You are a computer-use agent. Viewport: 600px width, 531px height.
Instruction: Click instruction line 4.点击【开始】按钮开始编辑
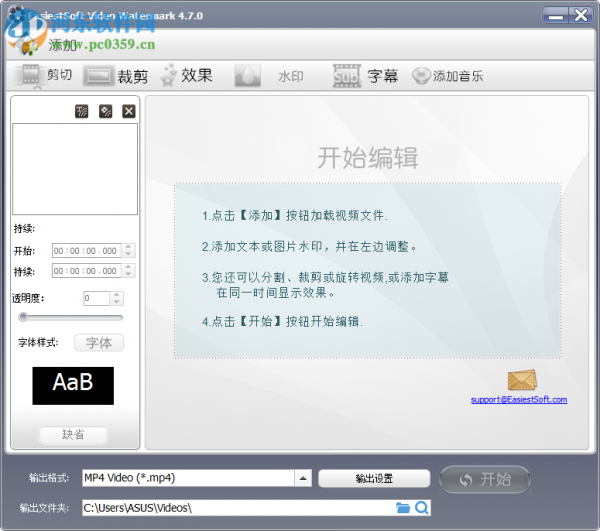click(282, 321)
